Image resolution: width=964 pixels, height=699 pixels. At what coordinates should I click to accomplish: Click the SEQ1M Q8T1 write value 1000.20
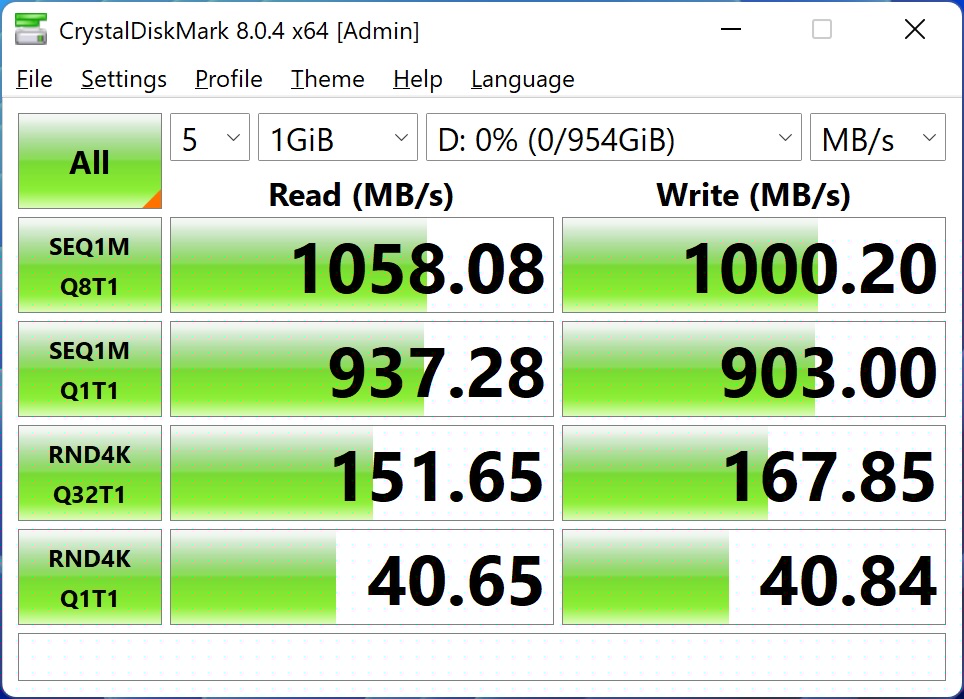(x=754, y=265)
